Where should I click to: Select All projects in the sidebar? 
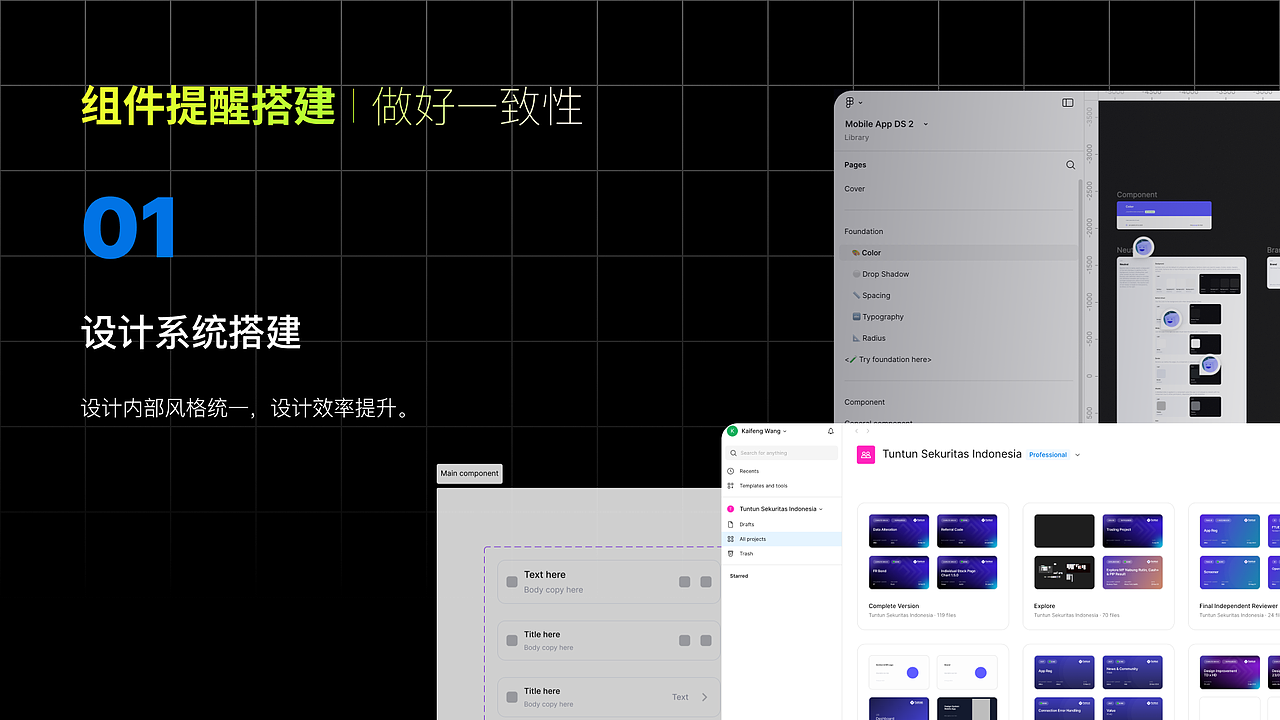782,539
